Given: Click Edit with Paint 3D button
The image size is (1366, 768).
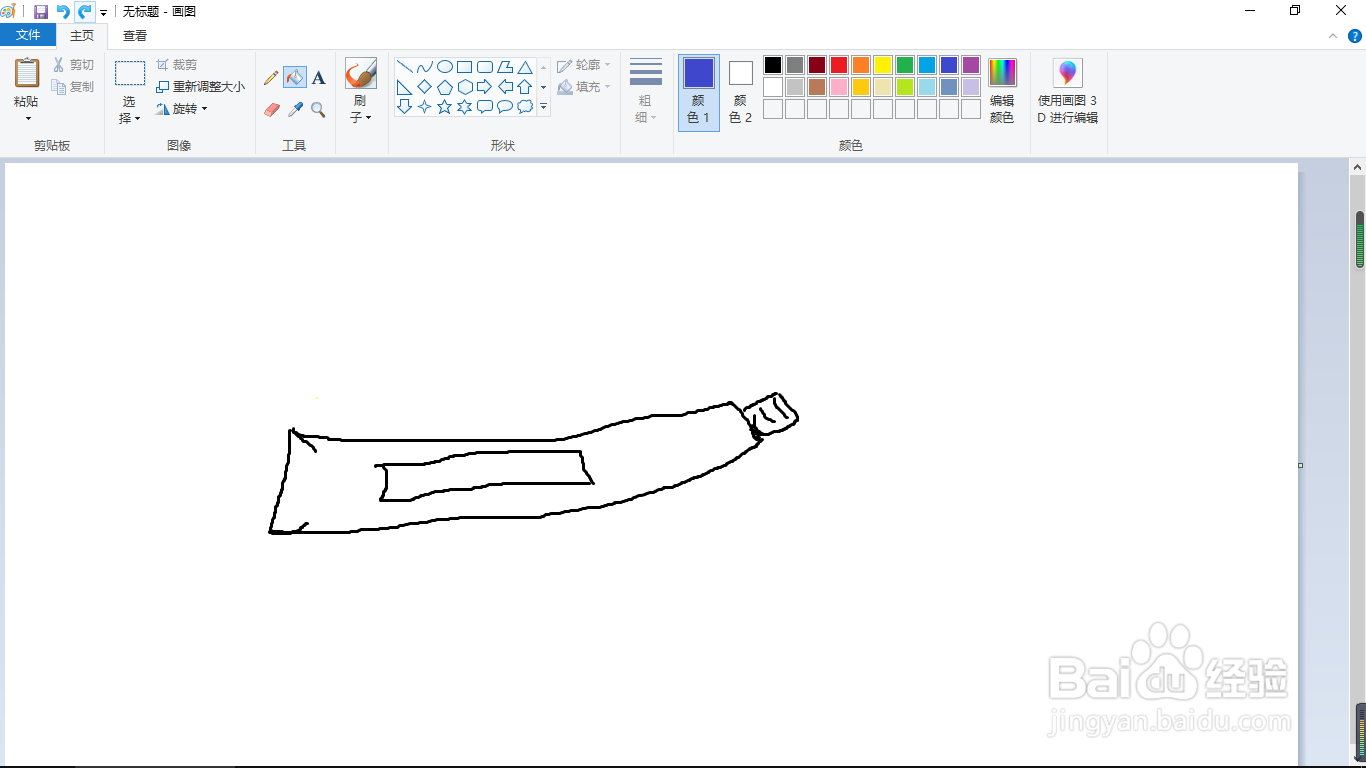Looking at the screenshot, I should pyautogui.click(x=1068, y=91).
